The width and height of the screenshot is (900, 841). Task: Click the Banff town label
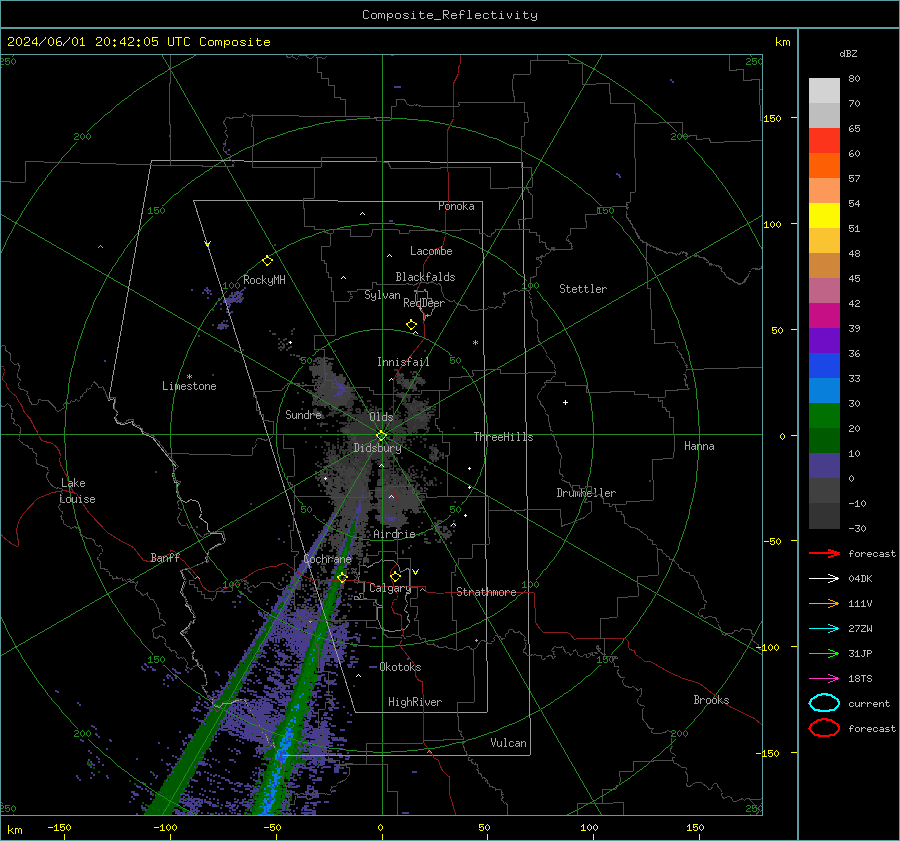[165, 558]
